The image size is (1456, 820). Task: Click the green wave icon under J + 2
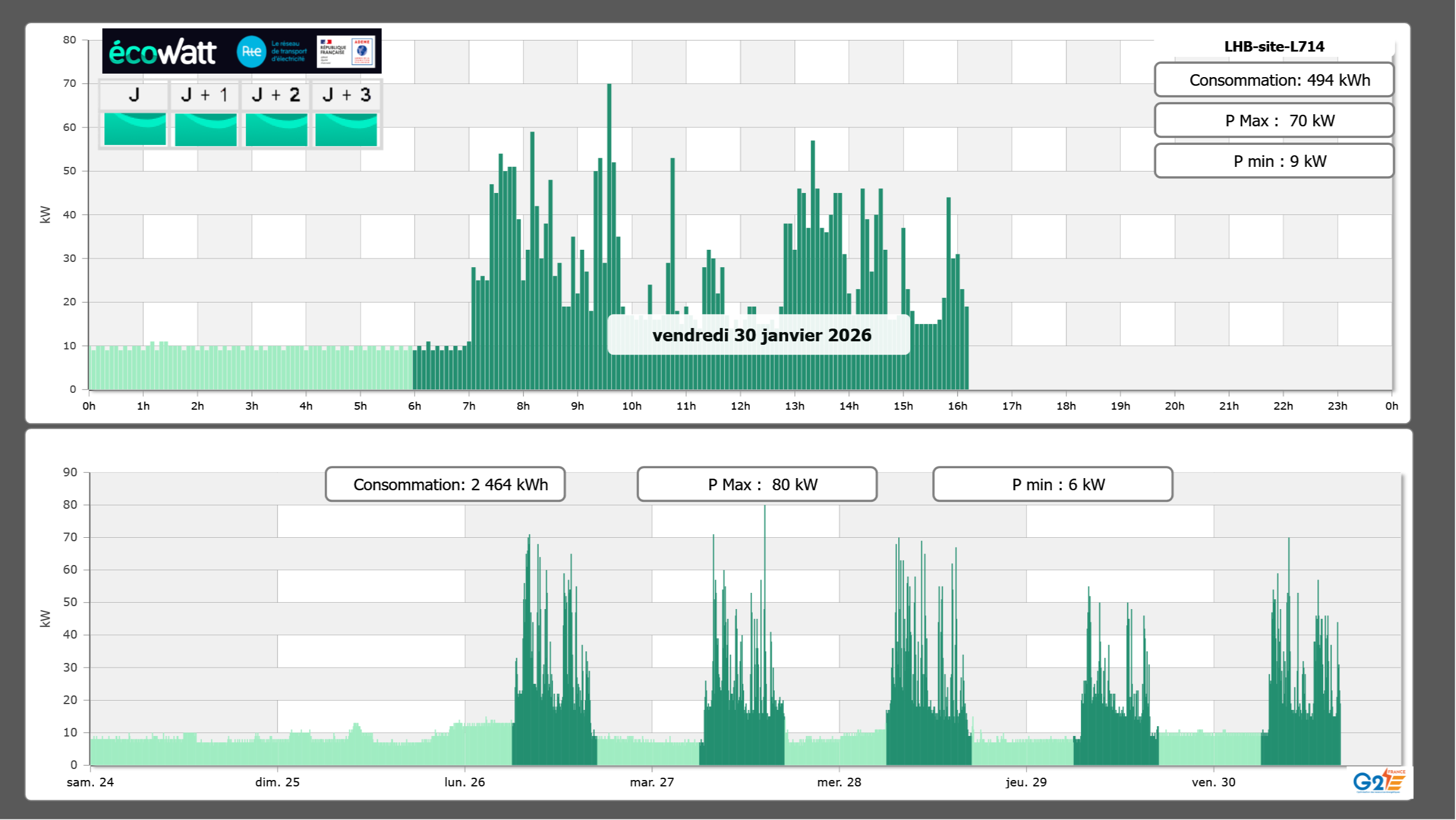276,129
